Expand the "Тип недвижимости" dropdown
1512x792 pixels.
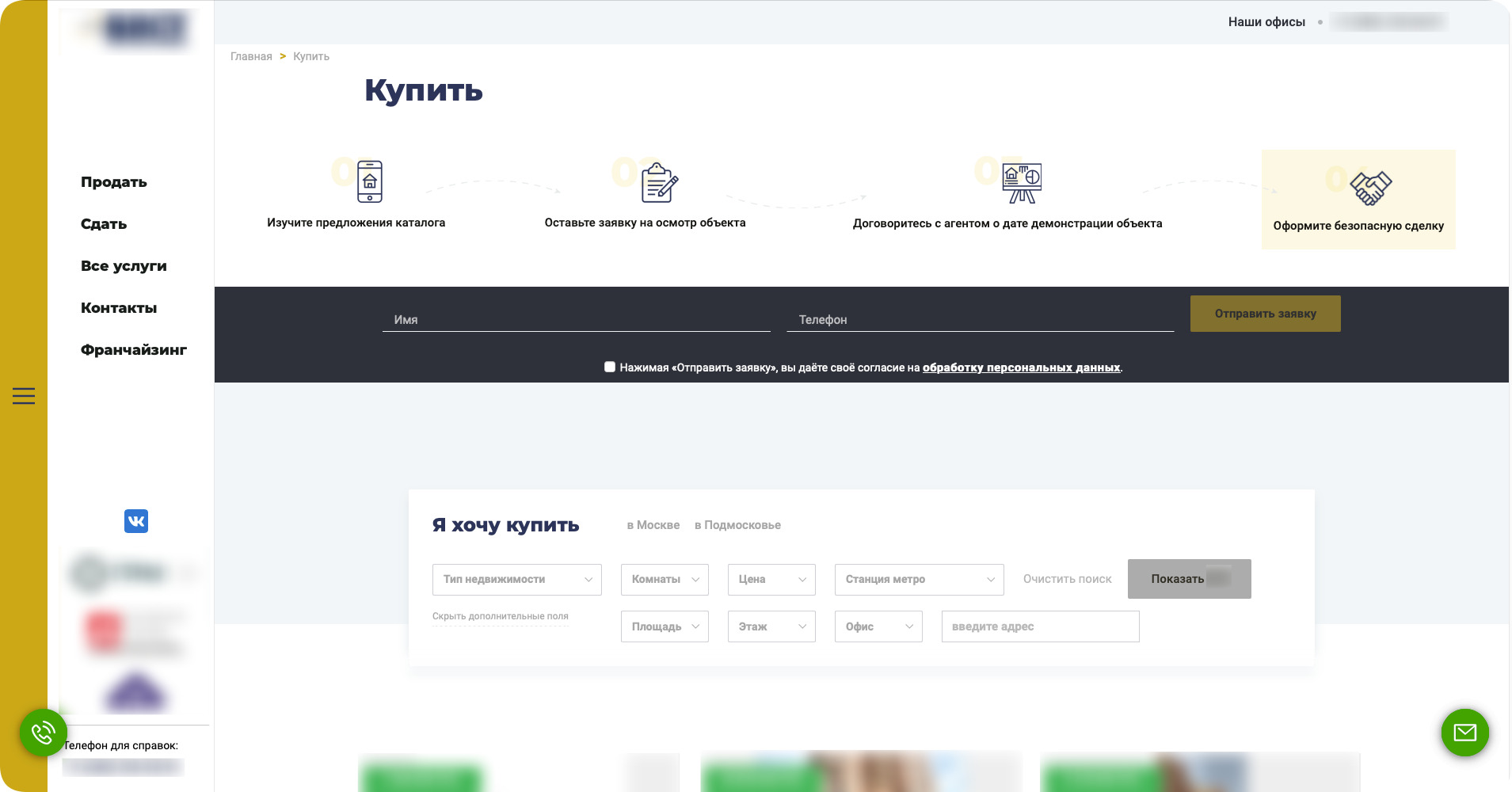(x=516, y=580)
